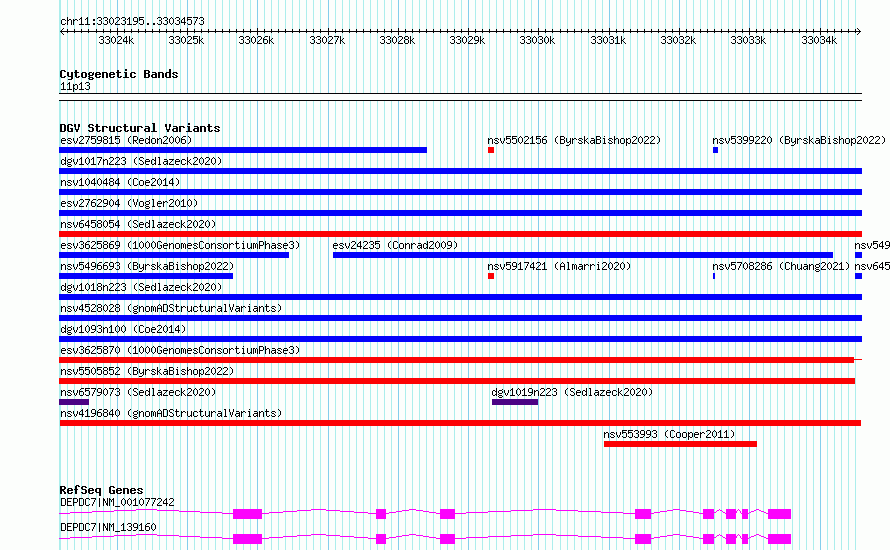
Task: Select the nsv5505852 (ByrskaBishop2022) red bar
Action: [457, 381]
